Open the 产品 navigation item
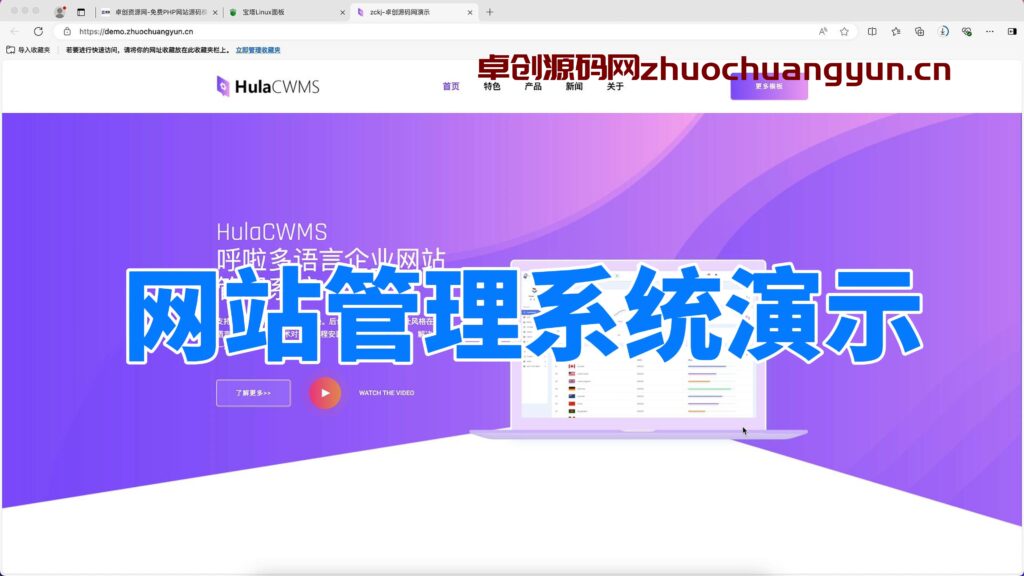The image size is (1024, 576). 533,86
